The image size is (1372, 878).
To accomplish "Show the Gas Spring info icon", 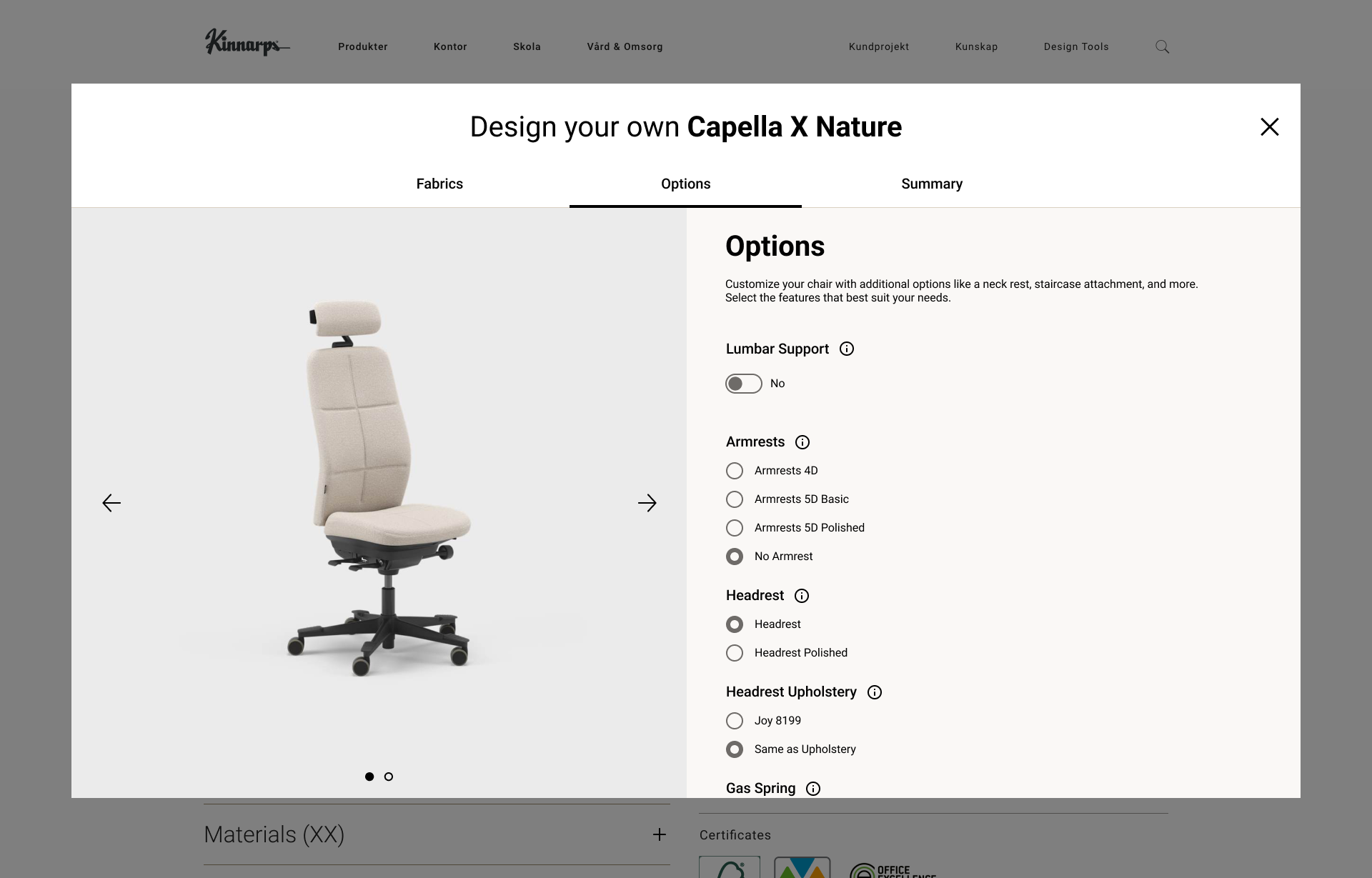I will (x=813, y=789).
